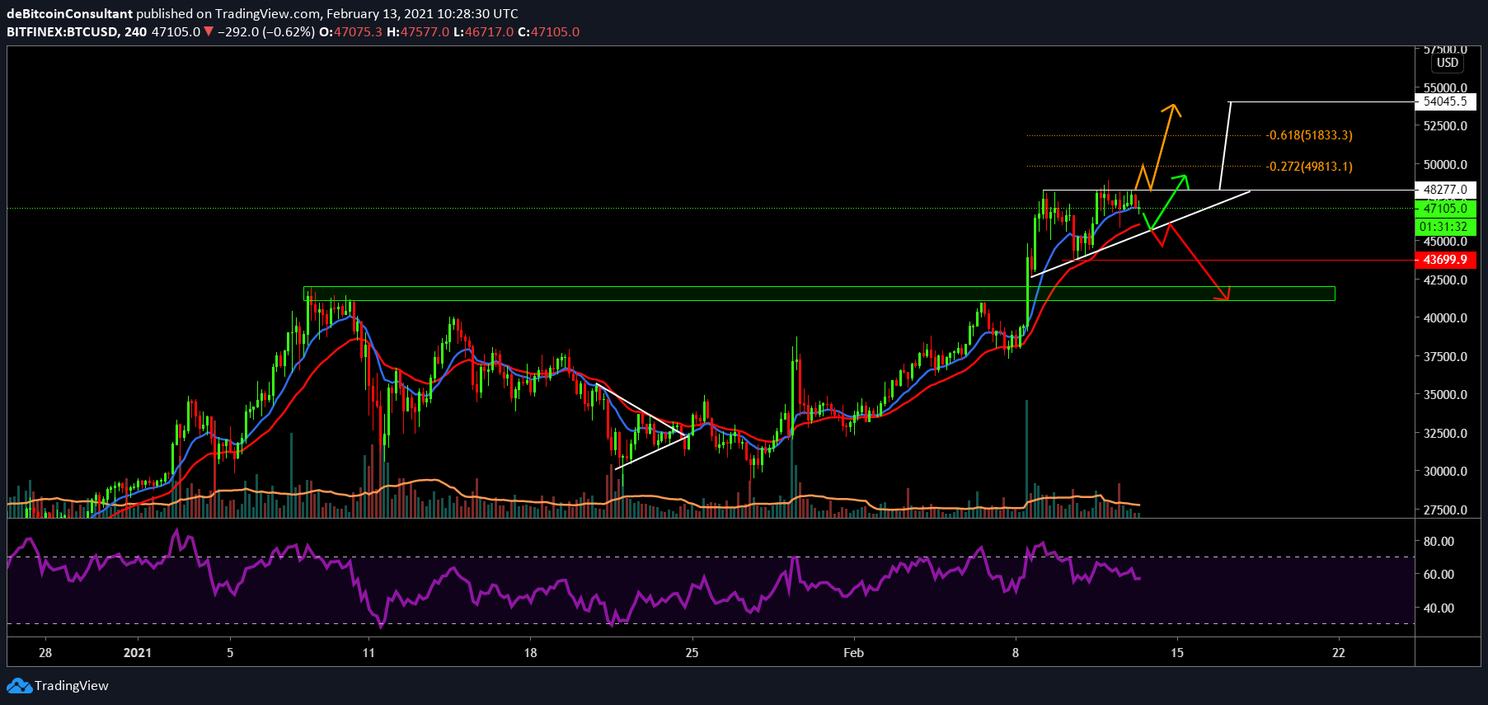This screenshot has height=705, width=1488.
Task: Click the close value C:47105.0
Action: click(548, 32)
